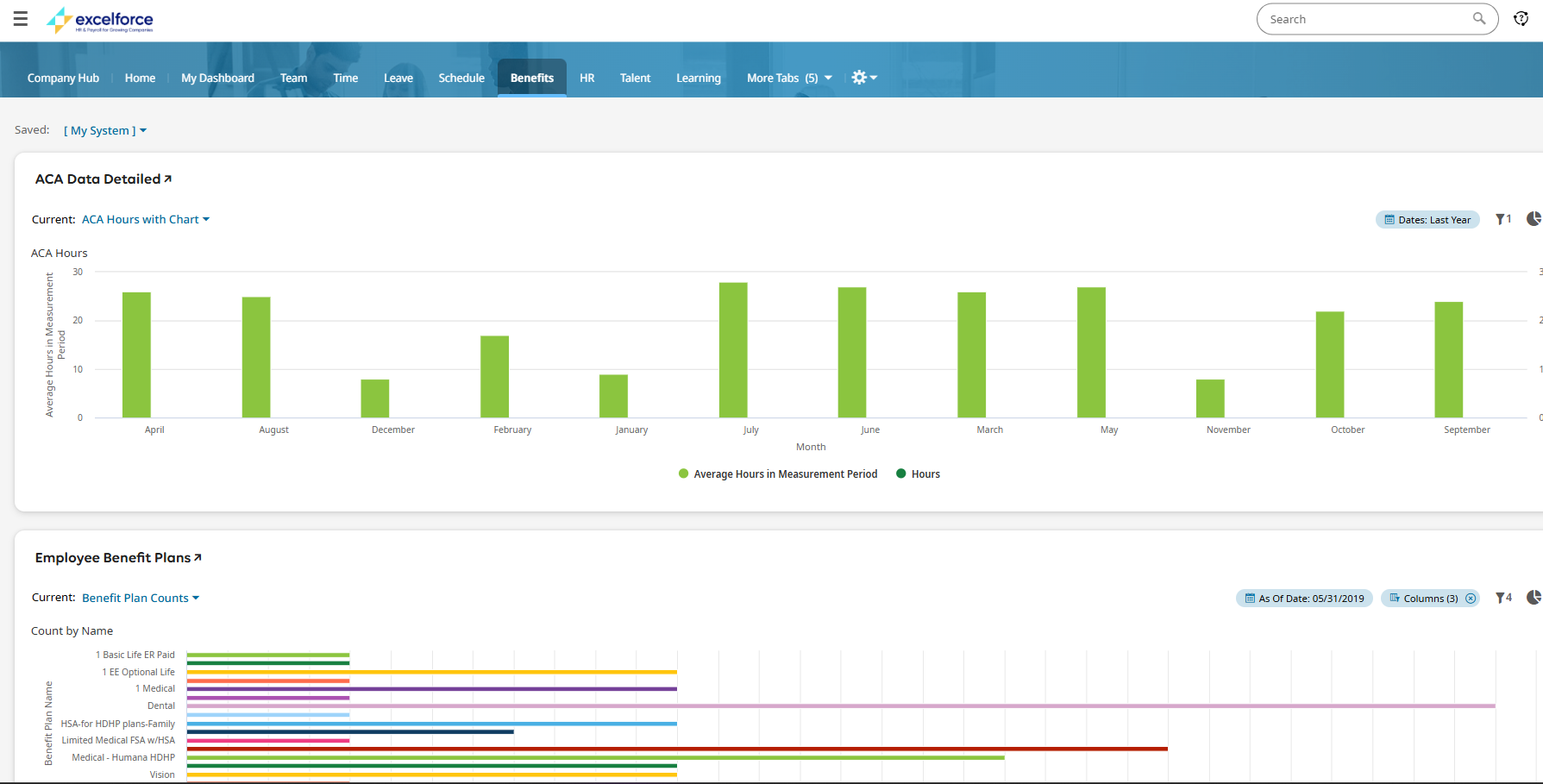Viewport: 1543px width, 784px height.
Task: Open the HR tab
Action: (586, 78)
